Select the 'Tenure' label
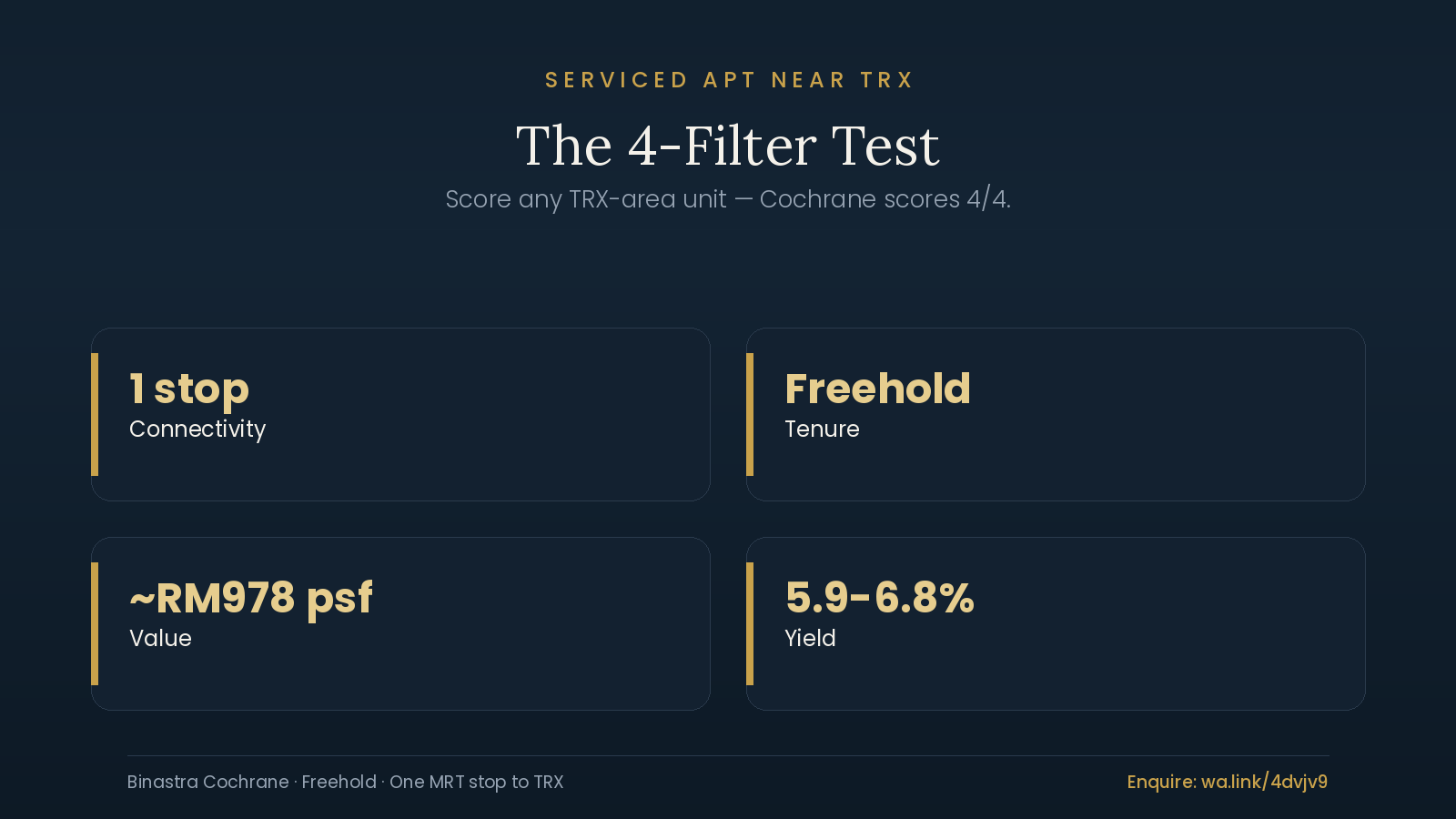 822,430
